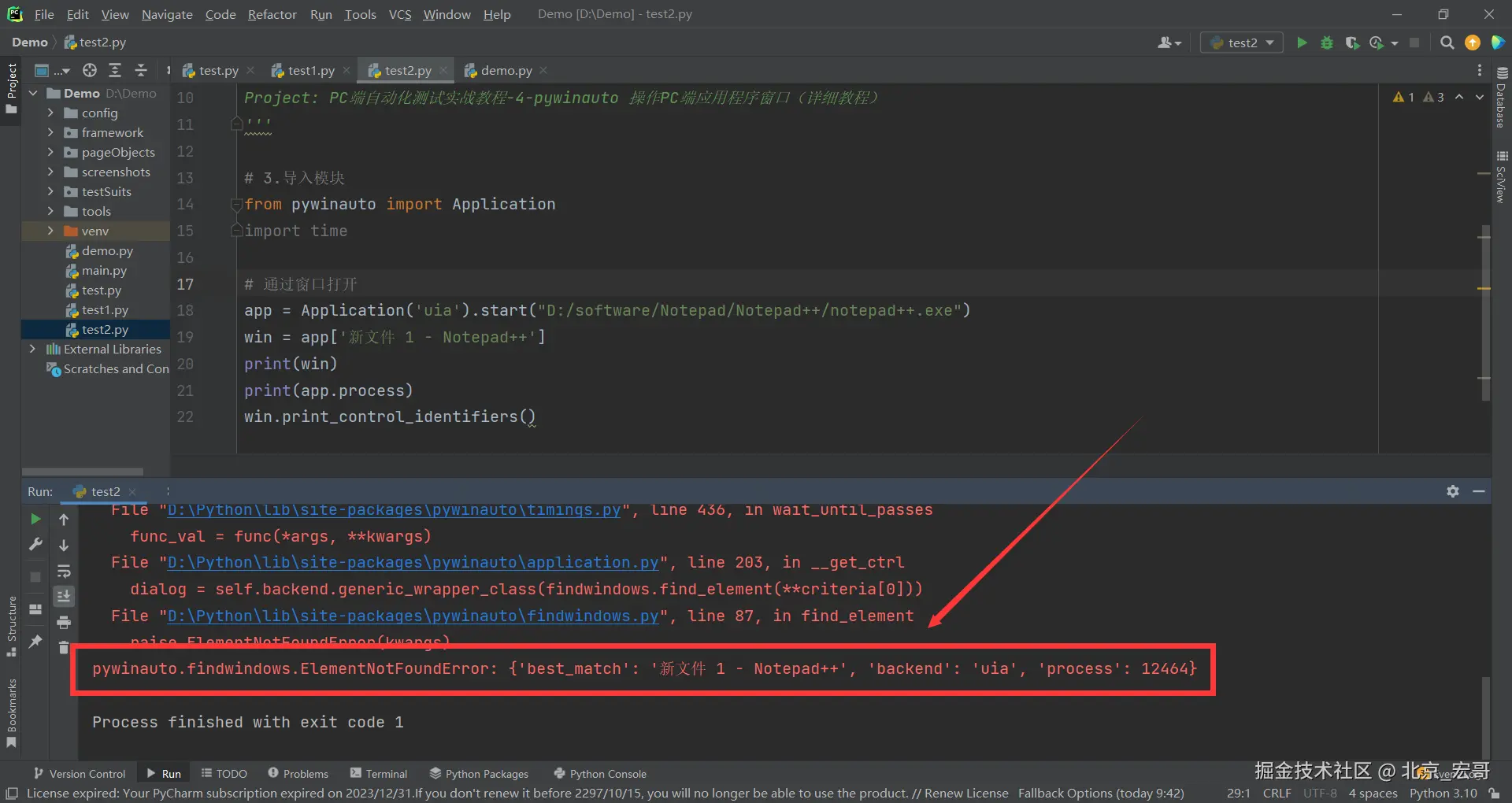
Task: Print the Run console output
Action: coord(64,623)
